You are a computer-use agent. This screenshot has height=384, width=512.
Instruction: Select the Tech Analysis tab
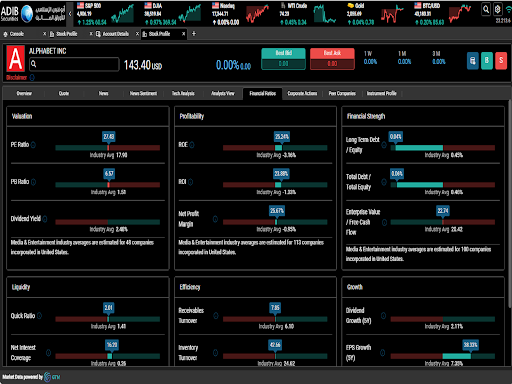coord(183,94)
